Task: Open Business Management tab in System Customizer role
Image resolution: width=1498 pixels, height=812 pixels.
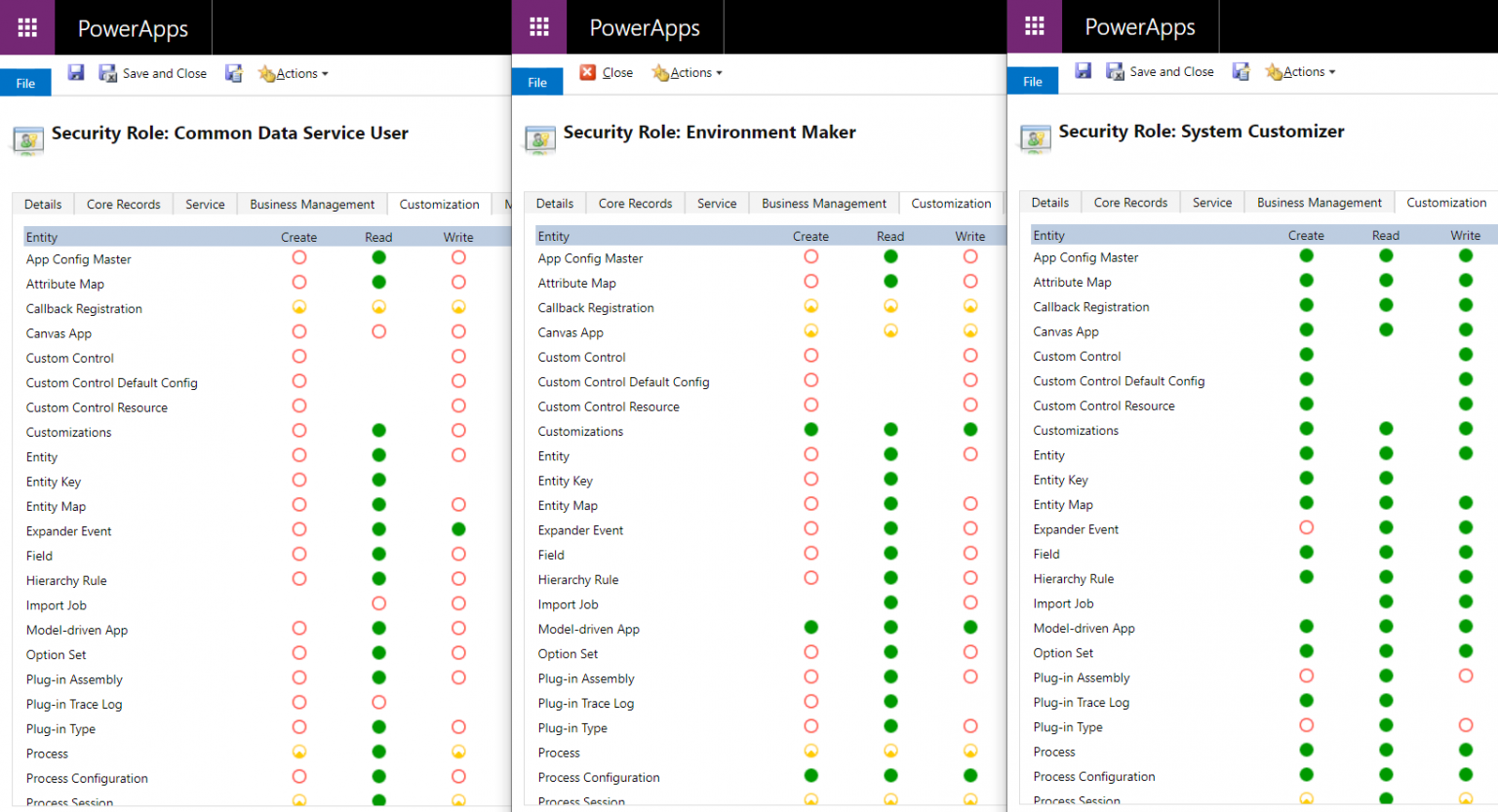Action: 1320,202
